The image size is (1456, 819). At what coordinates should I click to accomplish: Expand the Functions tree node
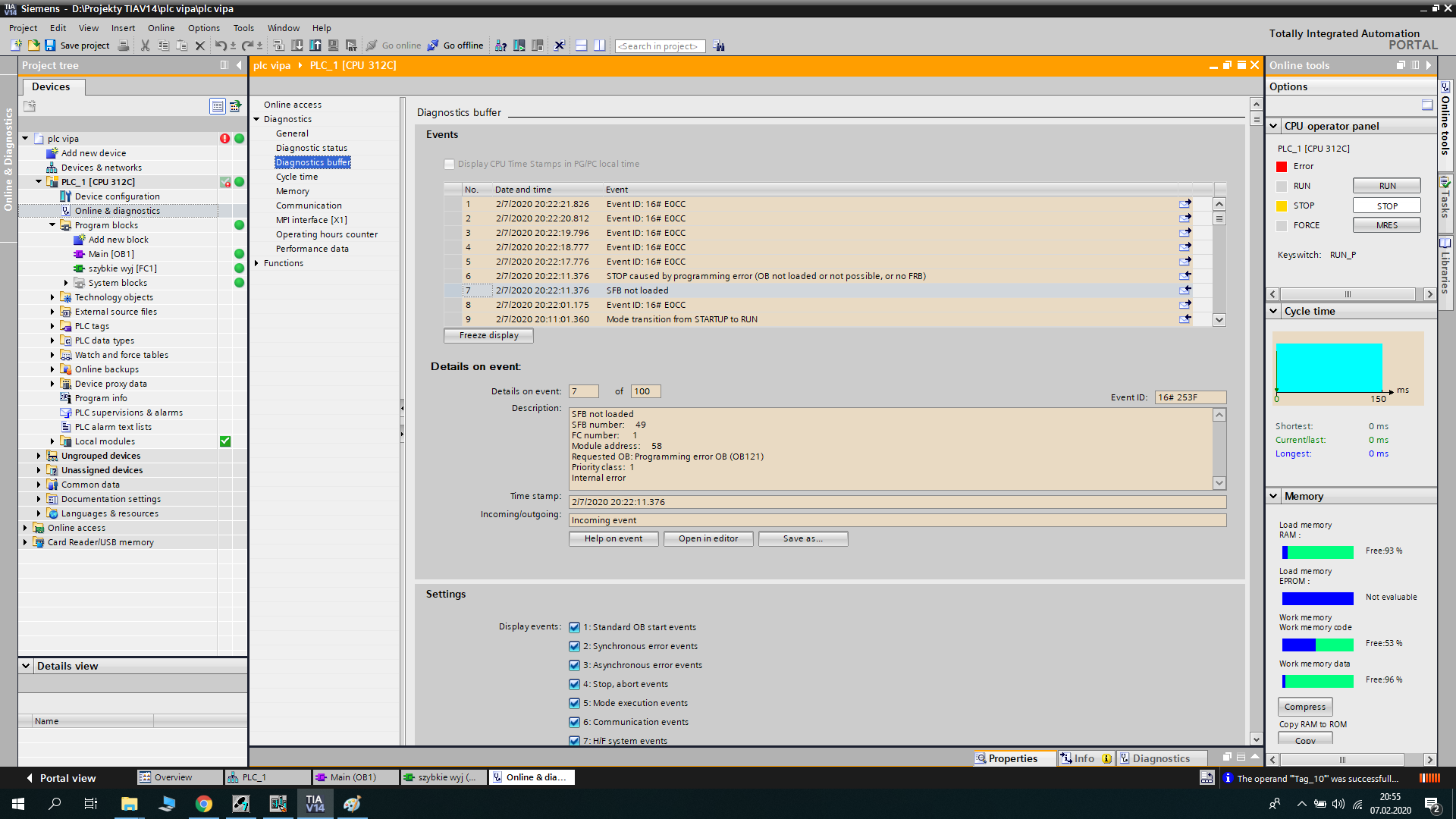tap(257, 263)
